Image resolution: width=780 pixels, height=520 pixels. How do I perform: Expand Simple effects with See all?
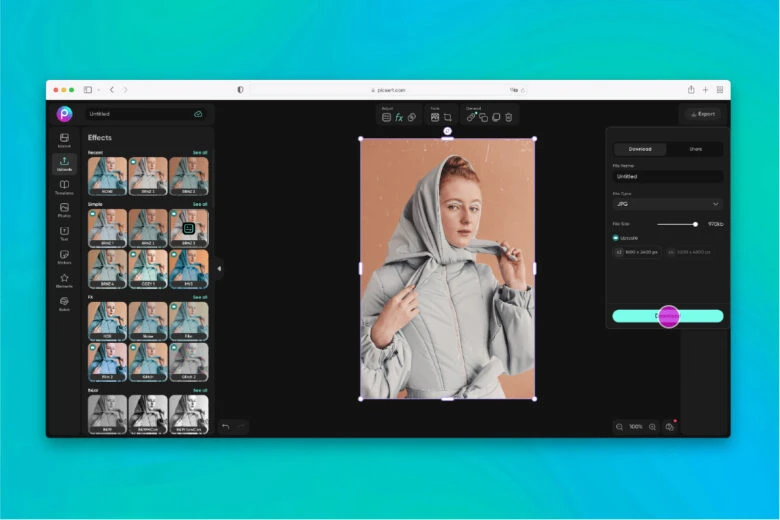[200, 204]
